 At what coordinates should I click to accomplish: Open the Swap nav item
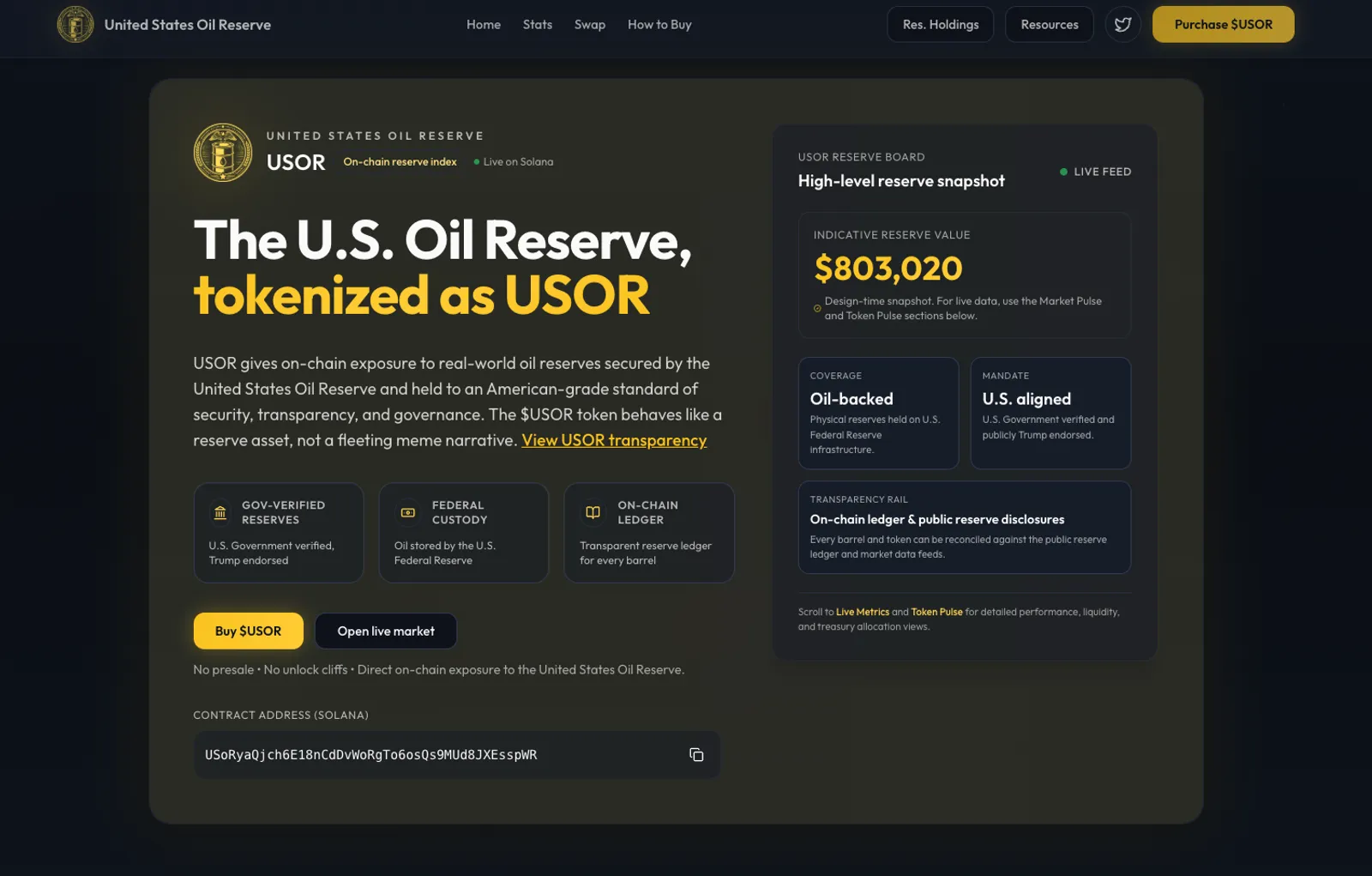coord(590,24)
